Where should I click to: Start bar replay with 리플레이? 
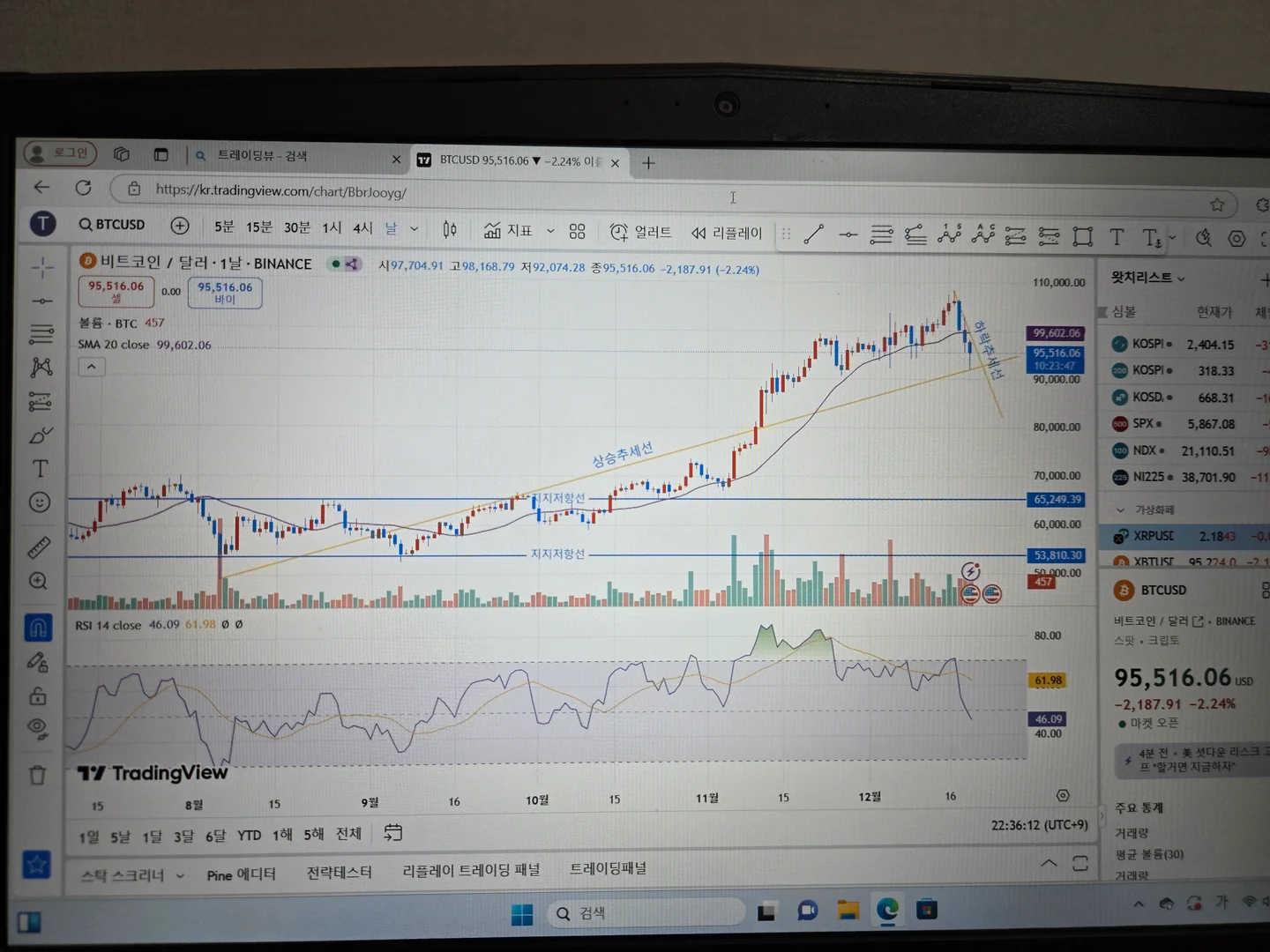pyautogui.click(x=727, y=233)
